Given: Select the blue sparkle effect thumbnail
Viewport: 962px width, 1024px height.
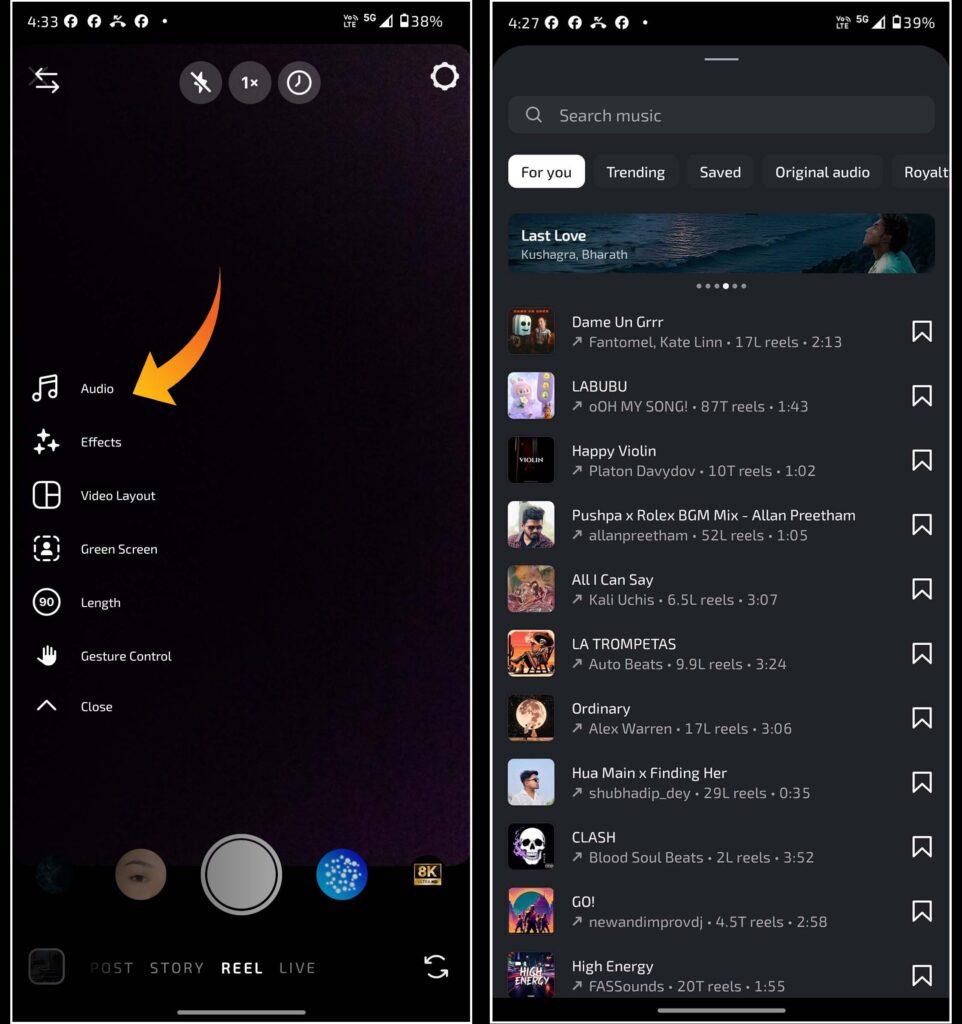Looking at the screenshot, I should [x=342, y=874].
